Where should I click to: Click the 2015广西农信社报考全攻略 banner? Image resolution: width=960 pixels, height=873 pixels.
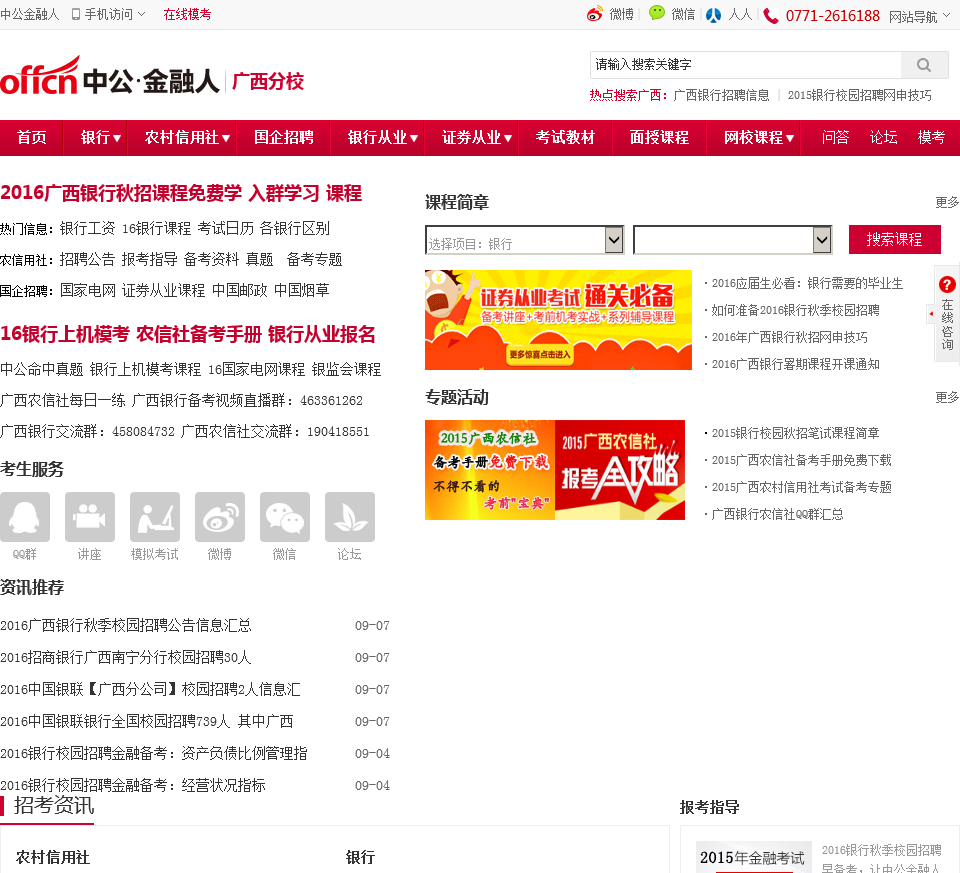[x=620, y=470]
